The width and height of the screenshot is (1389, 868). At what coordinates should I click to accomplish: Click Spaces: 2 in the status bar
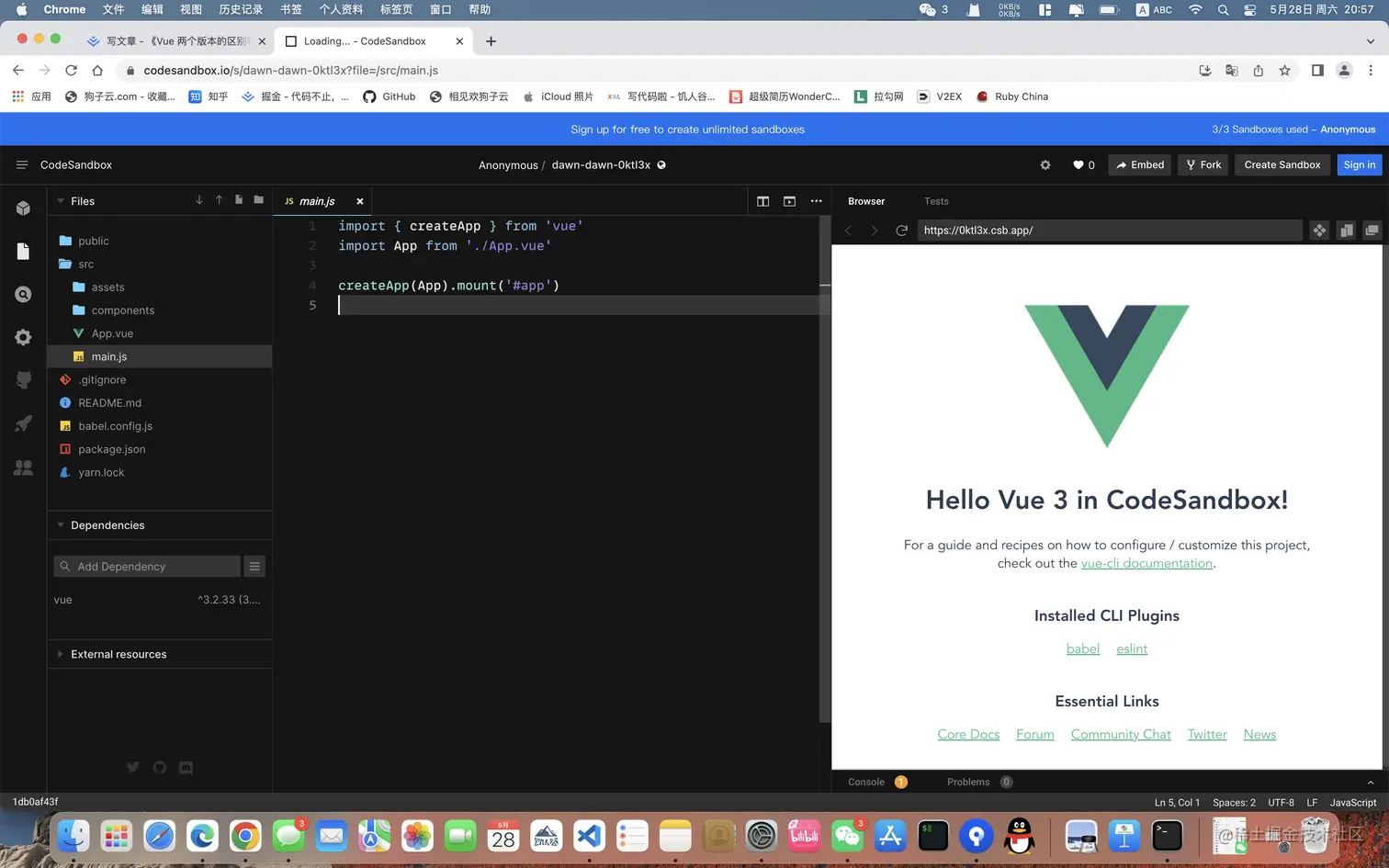tap(1234, 803)
